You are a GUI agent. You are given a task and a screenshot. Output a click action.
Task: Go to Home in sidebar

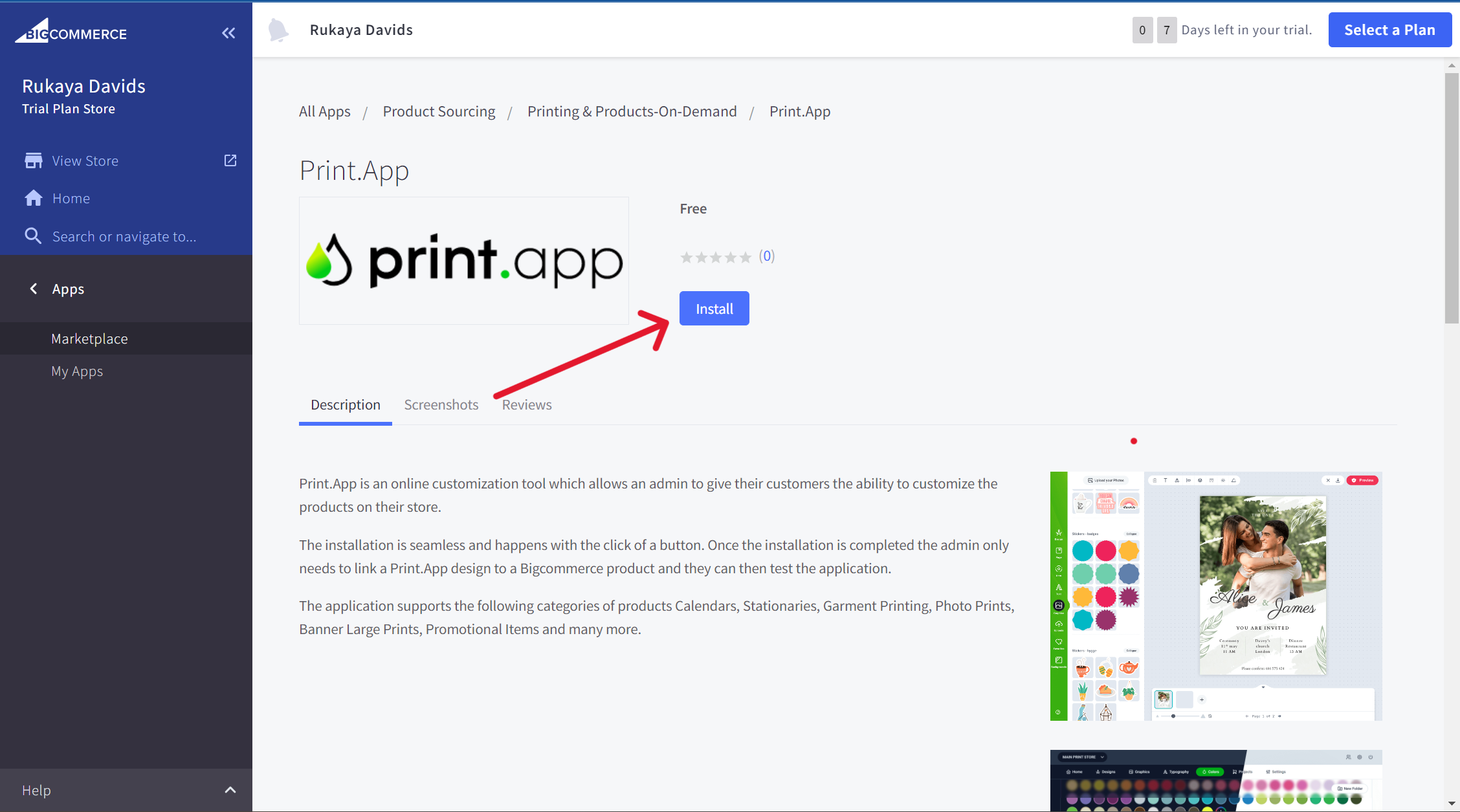(x=71, y=198)
